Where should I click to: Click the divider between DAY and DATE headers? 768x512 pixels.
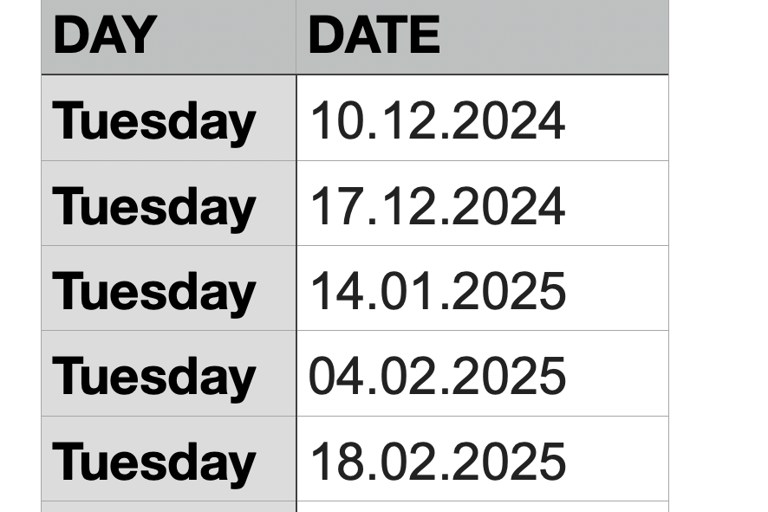(296, 37)
